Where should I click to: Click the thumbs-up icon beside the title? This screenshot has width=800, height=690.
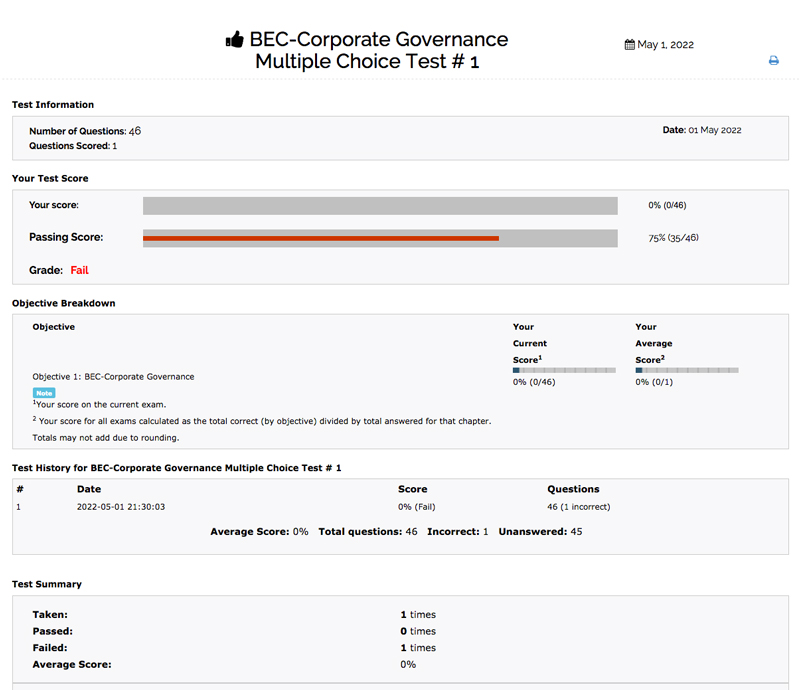pyautogui.click(x=235, y=40)
